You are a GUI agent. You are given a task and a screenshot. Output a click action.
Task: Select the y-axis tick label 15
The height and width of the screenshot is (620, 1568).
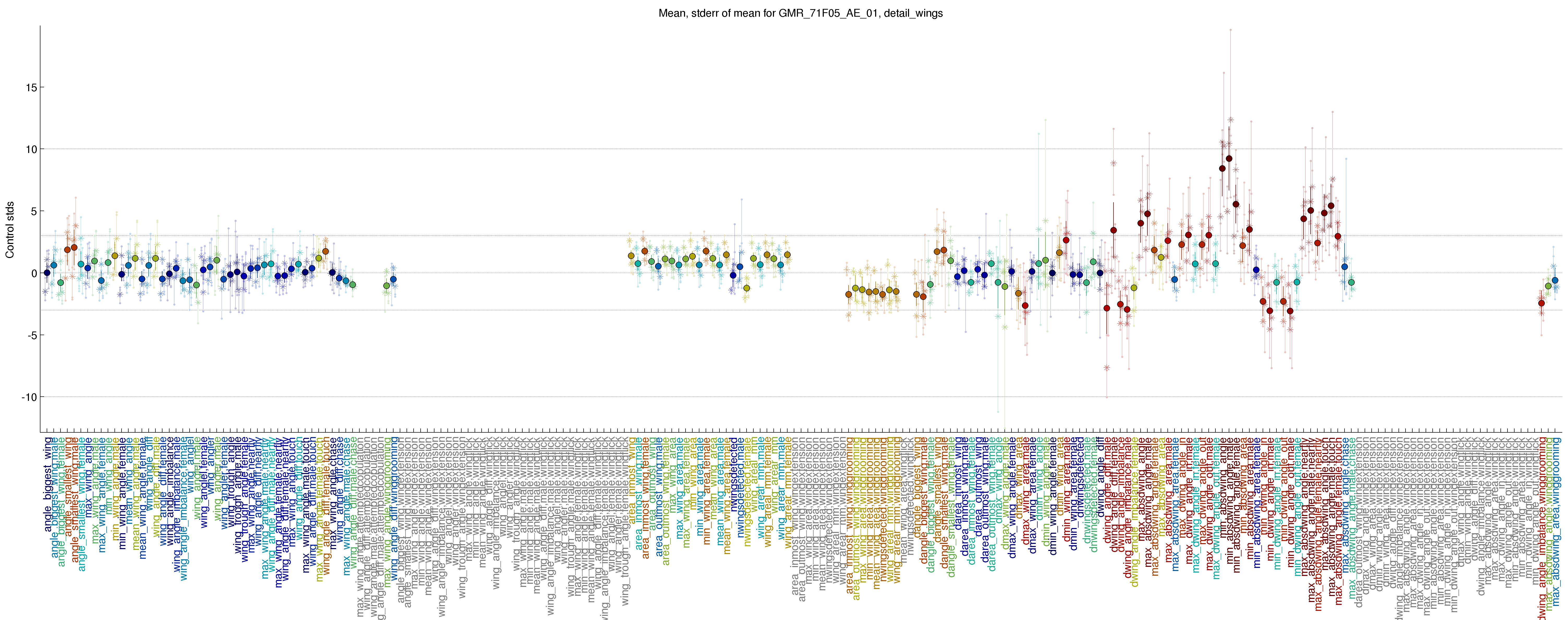click(31, 88)
